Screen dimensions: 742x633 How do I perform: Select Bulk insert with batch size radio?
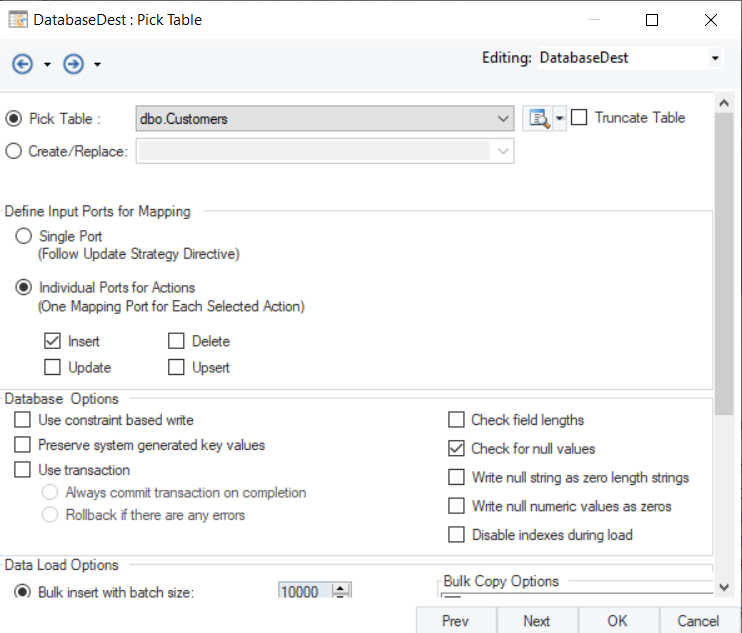(x=22, y=591)
